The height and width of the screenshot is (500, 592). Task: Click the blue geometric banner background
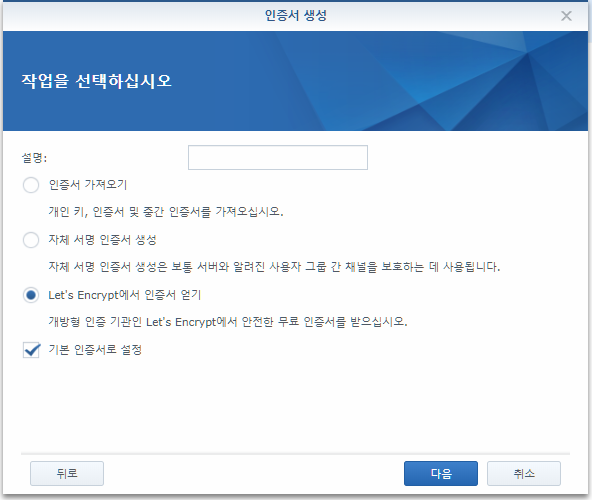click(378, 81)
